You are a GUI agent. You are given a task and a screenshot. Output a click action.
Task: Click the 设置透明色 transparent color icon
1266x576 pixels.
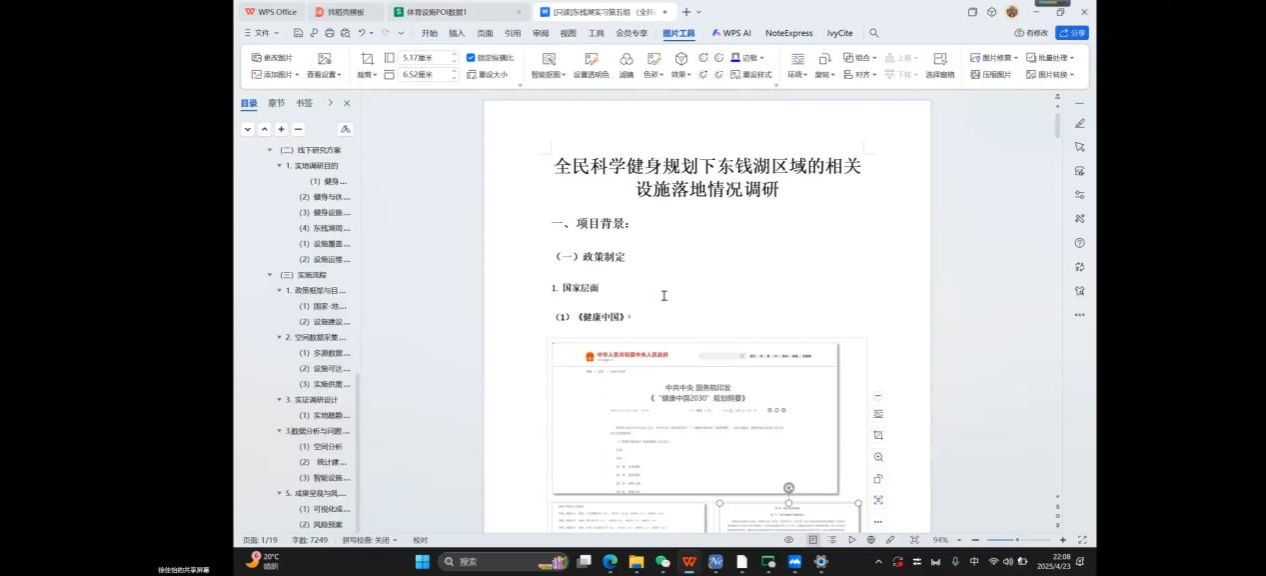(591, 60)
